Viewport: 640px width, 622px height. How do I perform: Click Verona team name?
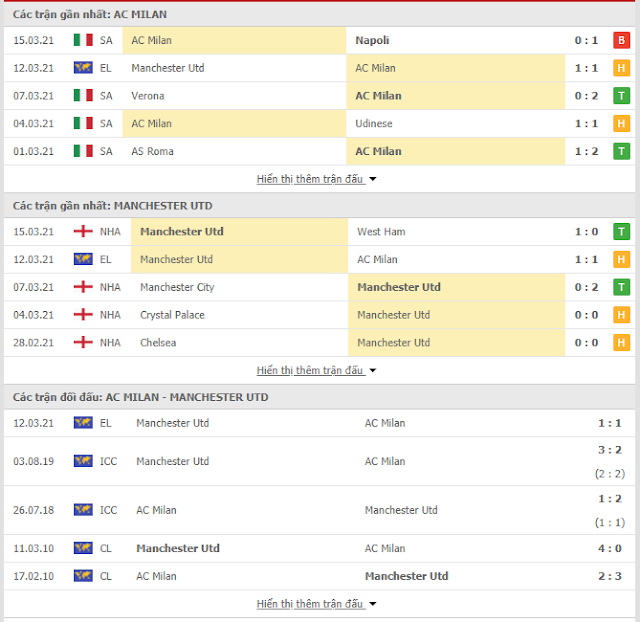[x=148, y=96]
